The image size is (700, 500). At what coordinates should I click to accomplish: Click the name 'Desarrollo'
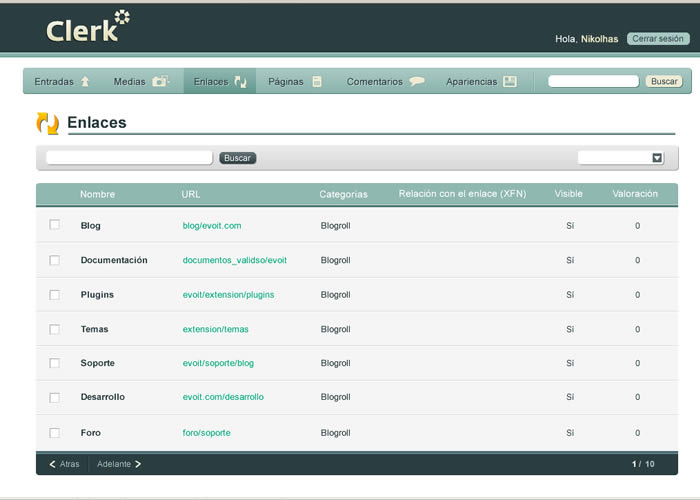pyautogui.click(x=103, y=397)
